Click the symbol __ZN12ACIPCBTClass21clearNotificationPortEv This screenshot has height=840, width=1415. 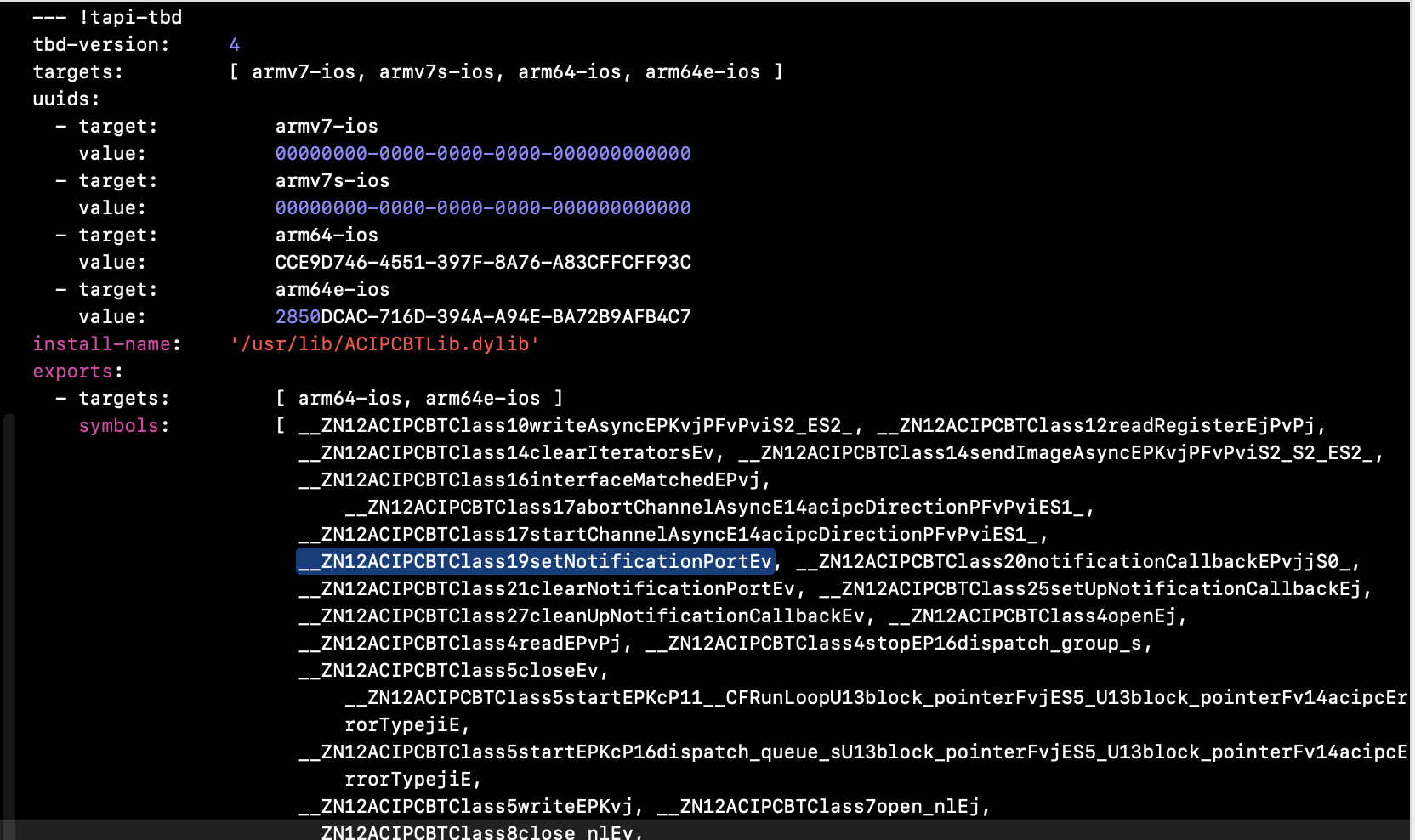547,588
